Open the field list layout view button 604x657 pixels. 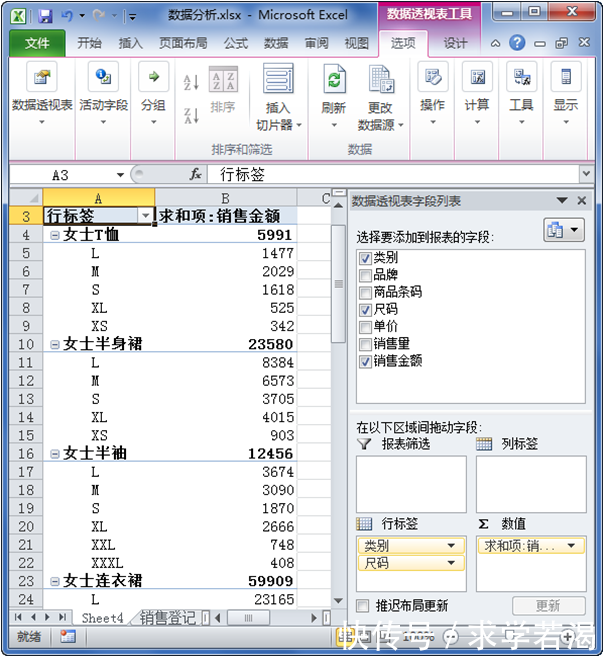pos(564,230)
